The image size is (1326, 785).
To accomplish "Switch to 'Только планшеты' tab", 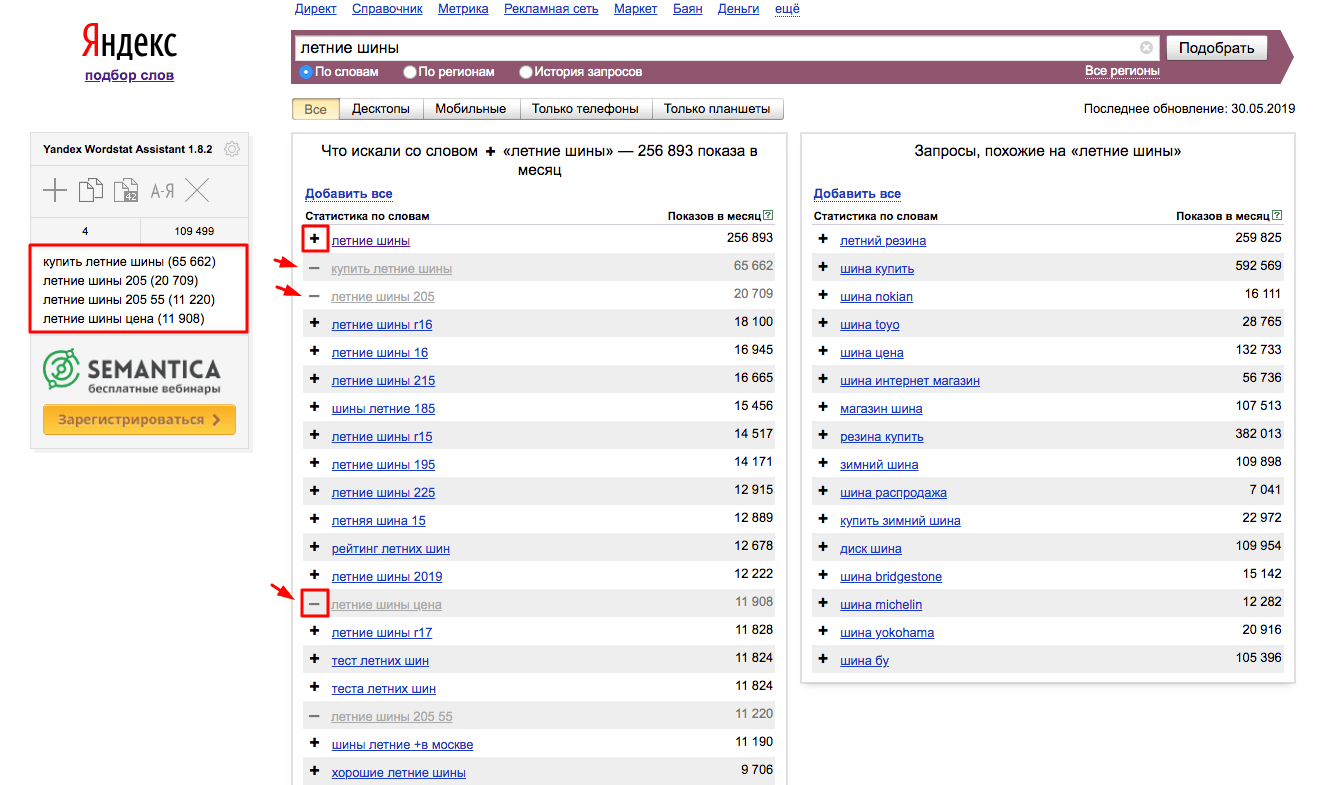I will coord(718,109).
